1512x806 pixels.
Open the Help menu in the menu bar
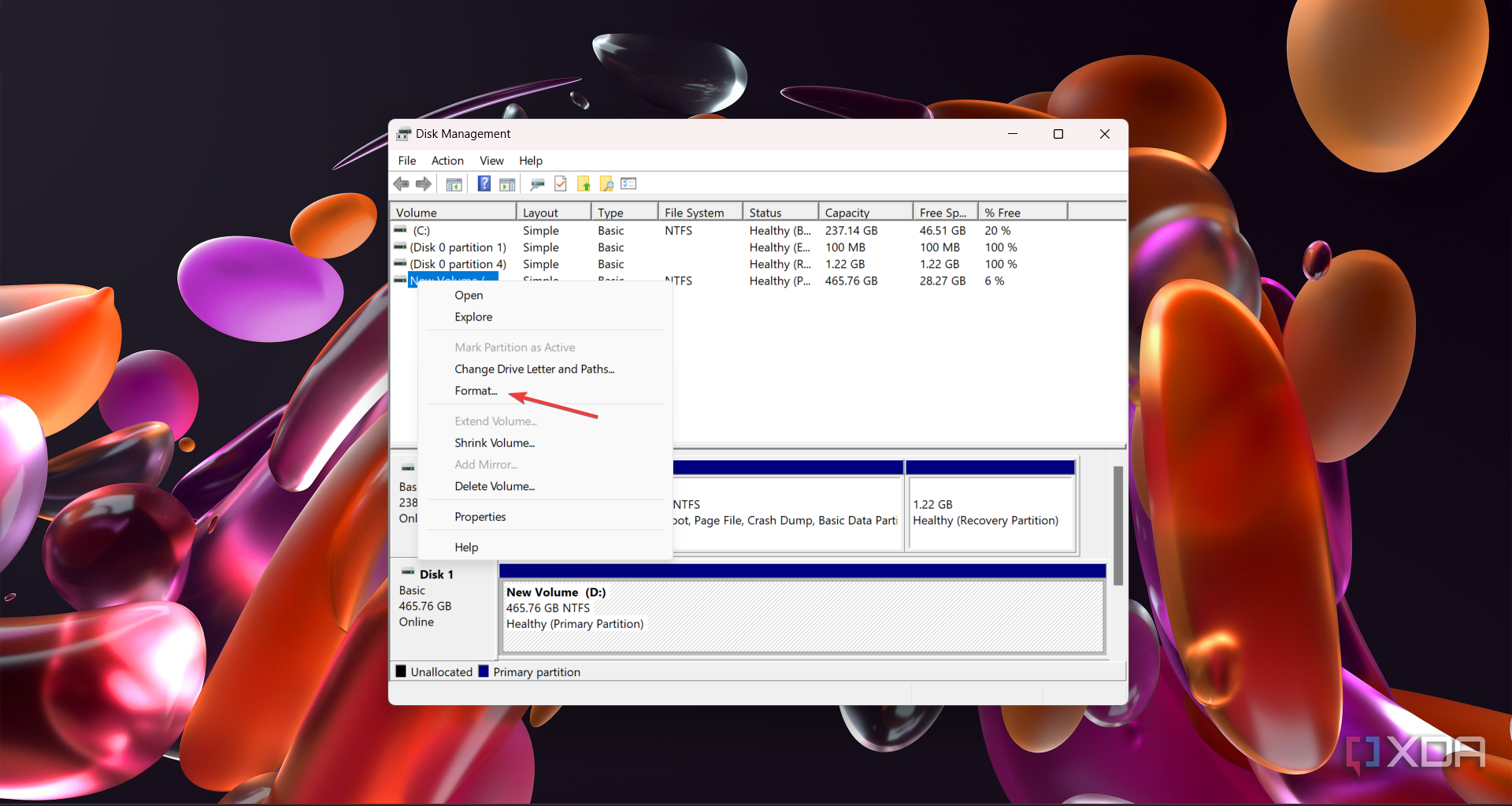(x=531, y=161)
